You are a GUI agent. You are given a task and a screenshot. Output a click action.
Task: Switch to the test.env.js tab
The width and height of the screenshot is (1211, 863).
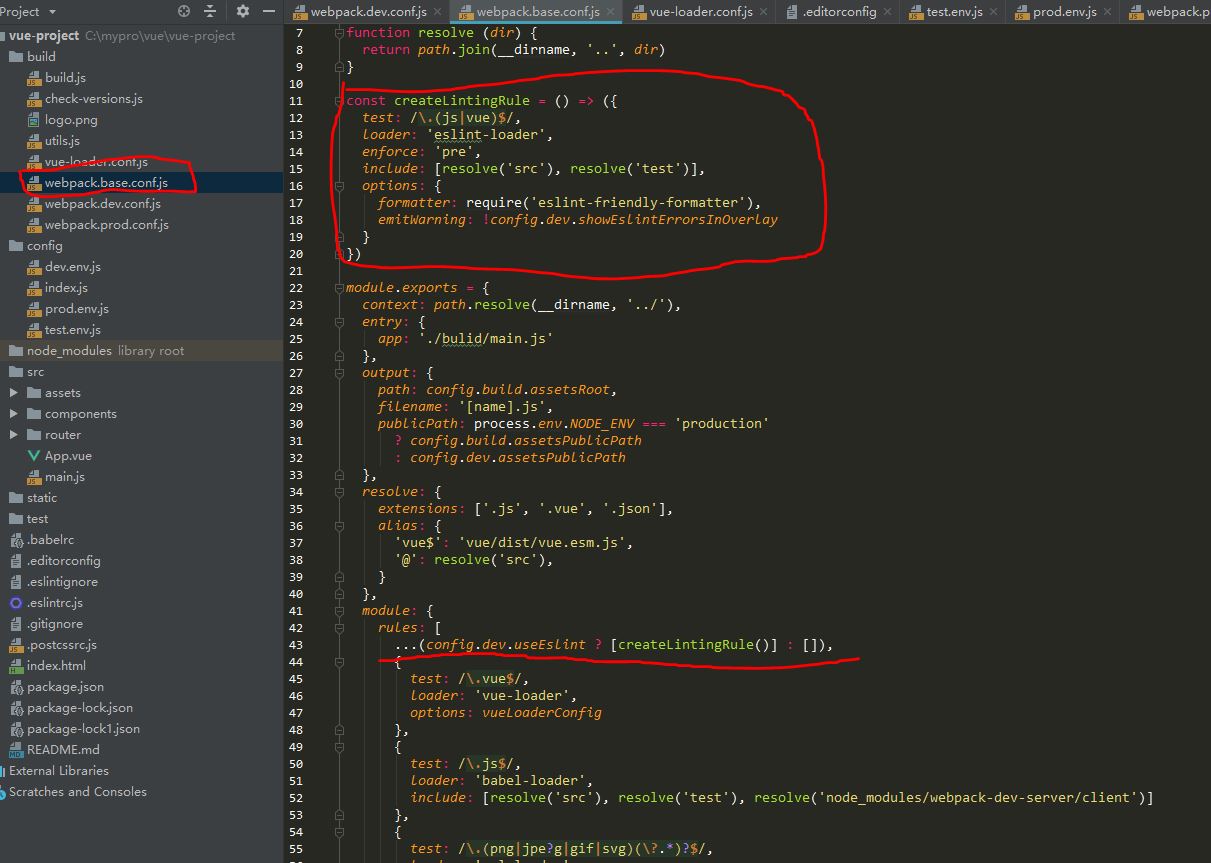[x=954, y=12]
